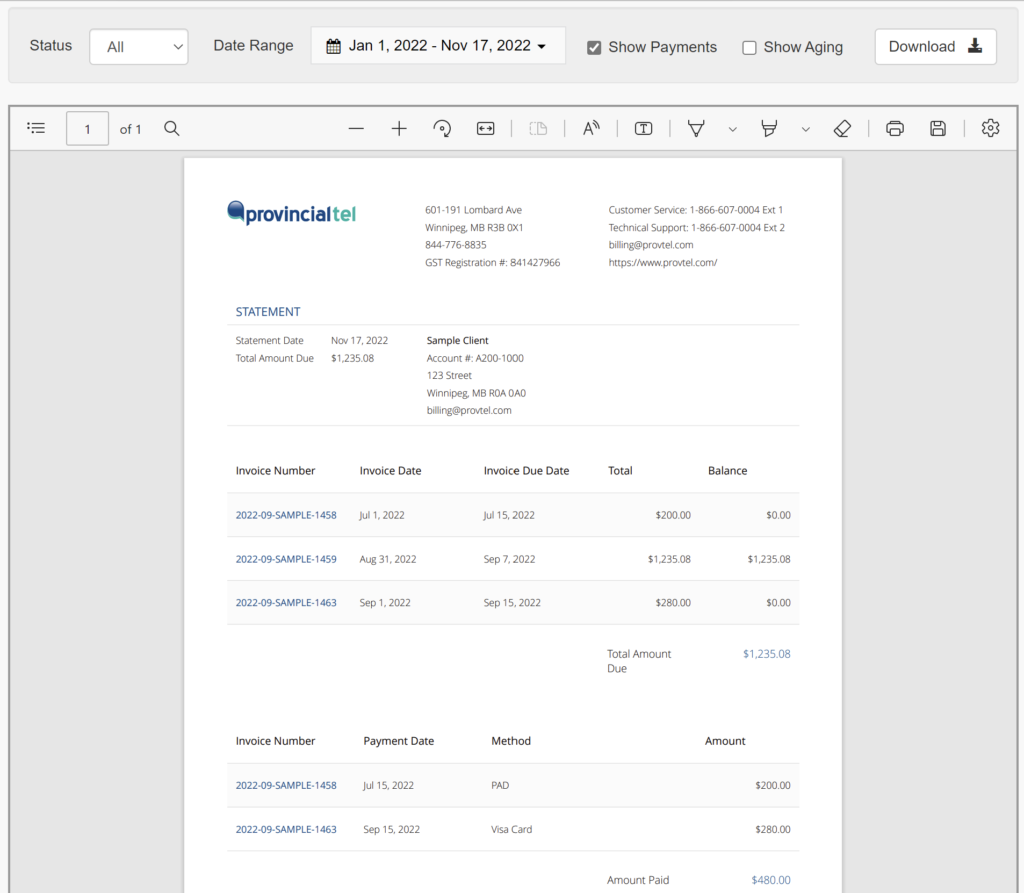Activate the Draw pen tool
The height and width of the screenshot is (893, 1024).
696,129
